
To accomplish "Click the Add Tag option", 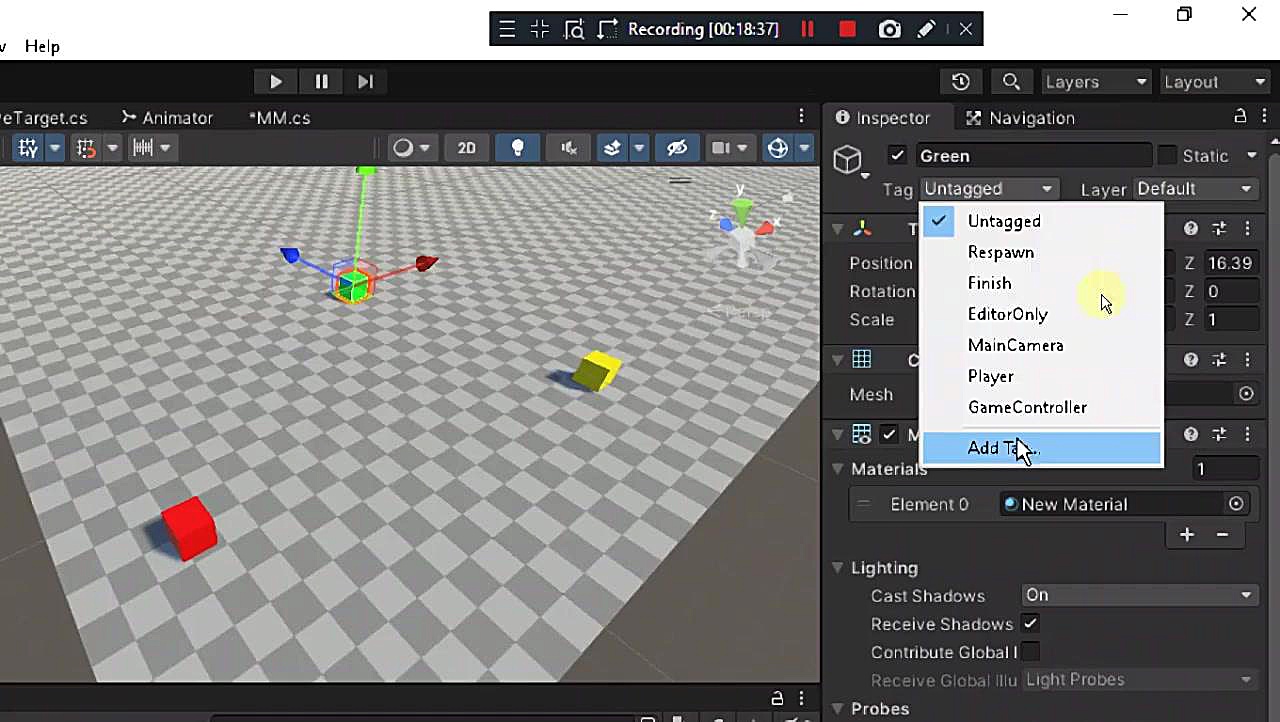I will pyautogui.click(x=1041, y=448).
